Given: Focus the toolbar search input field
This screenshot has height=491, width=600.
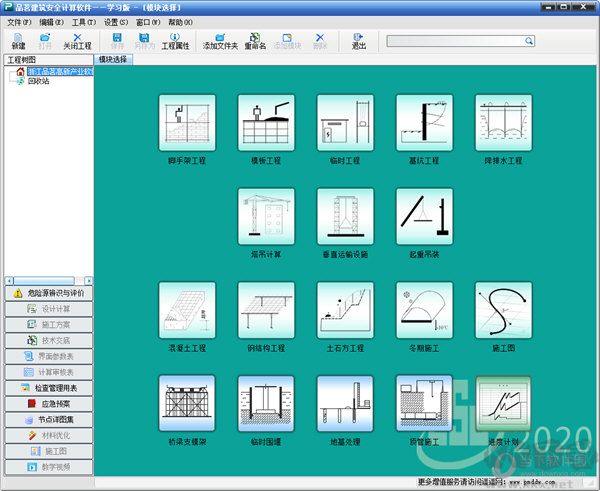Looking at the screenshot, I should click(x=455, y=41).
